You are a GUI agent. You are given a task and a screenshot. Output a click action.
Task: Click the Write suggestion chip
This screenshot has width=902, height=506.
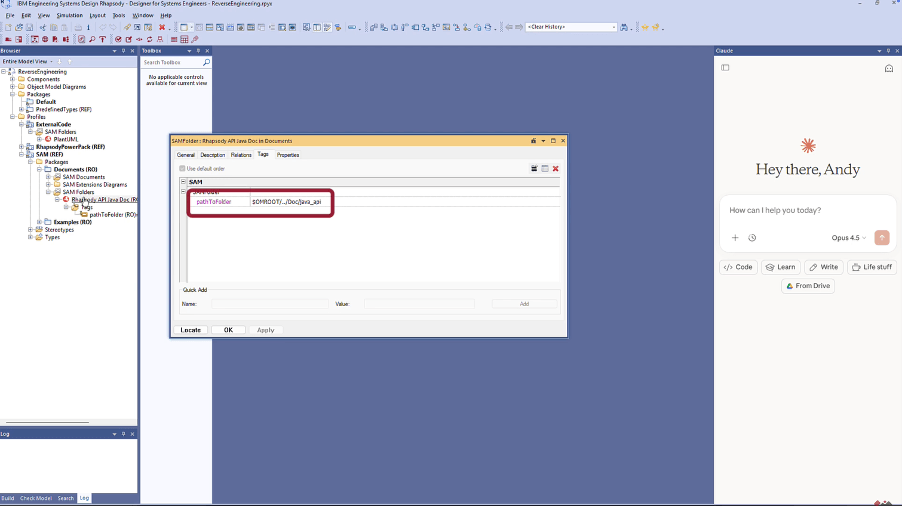(x=824, y=267)
